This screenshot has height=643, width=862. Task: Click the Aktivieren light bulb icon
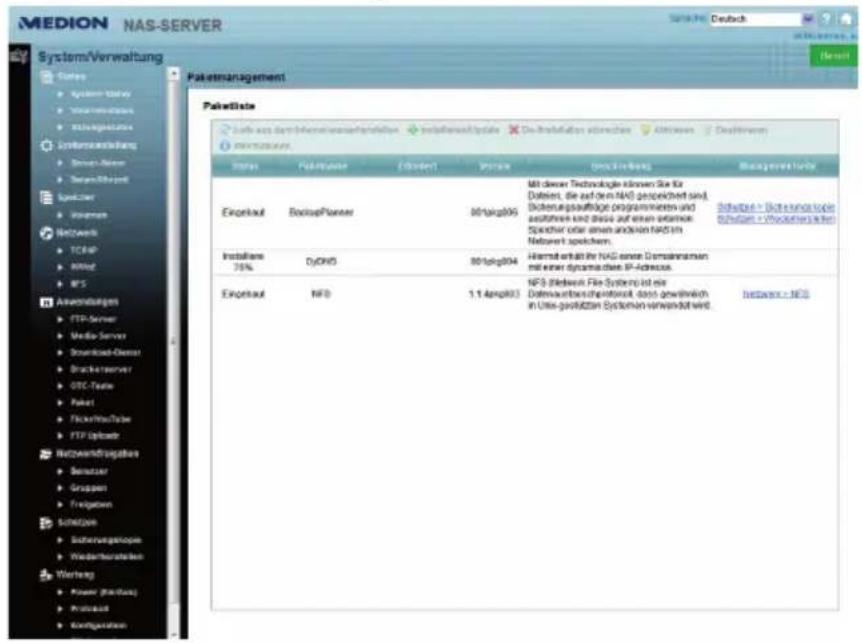[645, 130]
